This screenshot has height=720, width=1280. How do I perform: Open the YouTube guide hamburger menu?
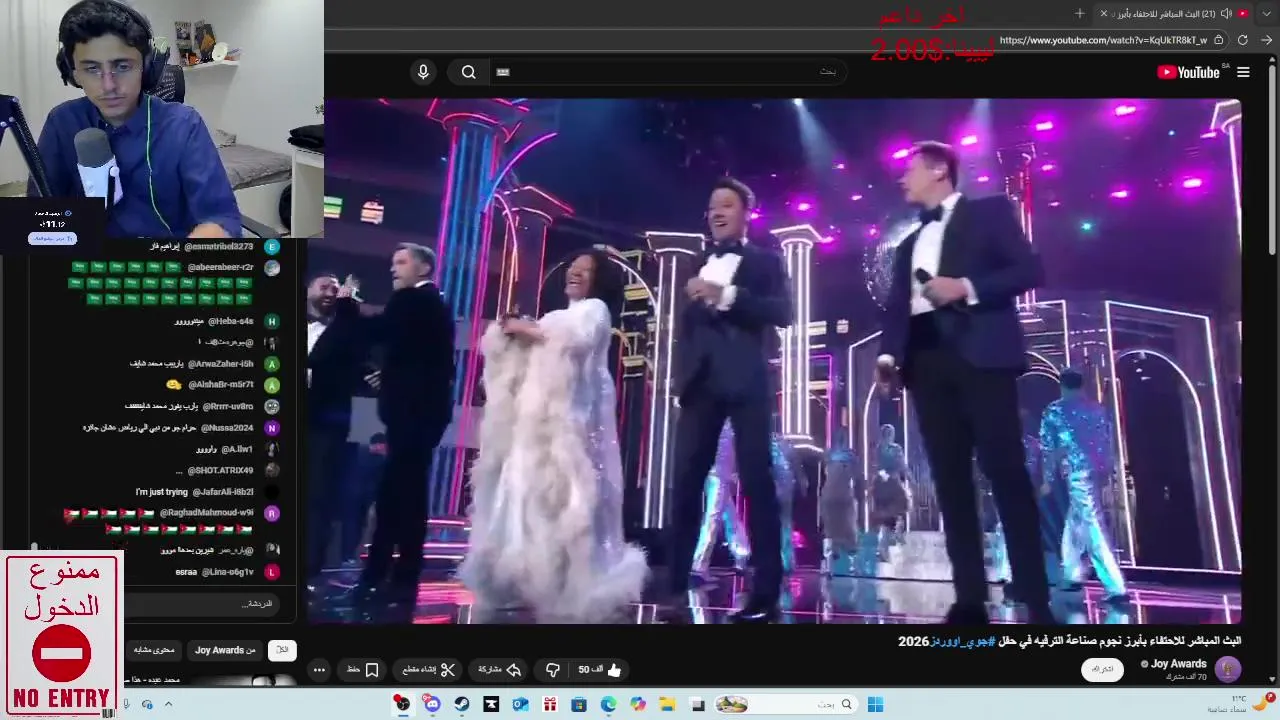click(x=1243, y=72)
